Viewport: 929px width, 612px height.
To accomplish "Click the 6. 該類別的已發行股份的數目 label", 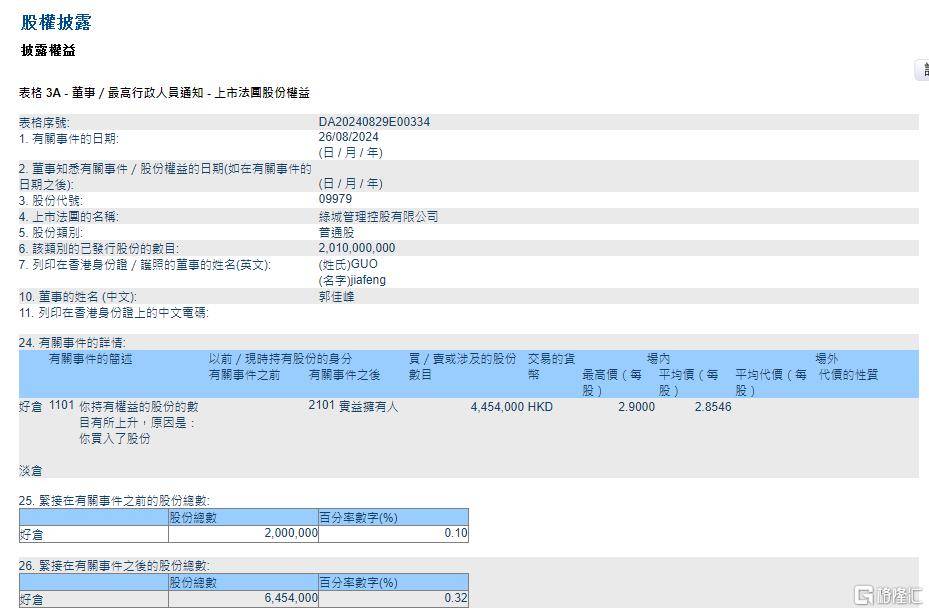I will (x=98, y=249).
